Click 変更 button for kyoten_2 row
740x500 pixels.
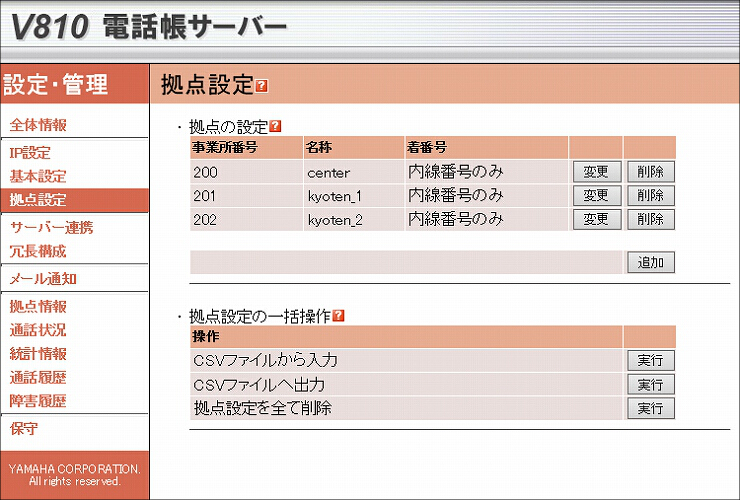pyautogui.click(x=597, y=219)
